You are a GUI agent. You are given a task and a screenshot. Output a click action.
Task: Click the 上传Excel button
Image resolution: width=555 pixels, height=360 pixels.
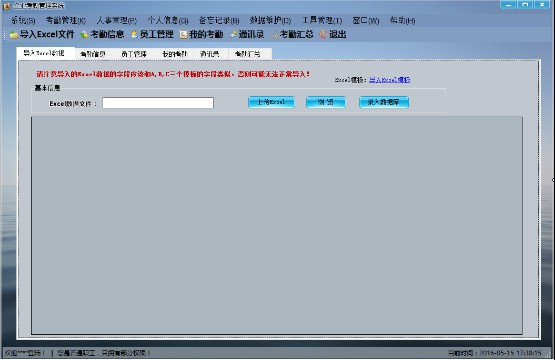[271, 102]
